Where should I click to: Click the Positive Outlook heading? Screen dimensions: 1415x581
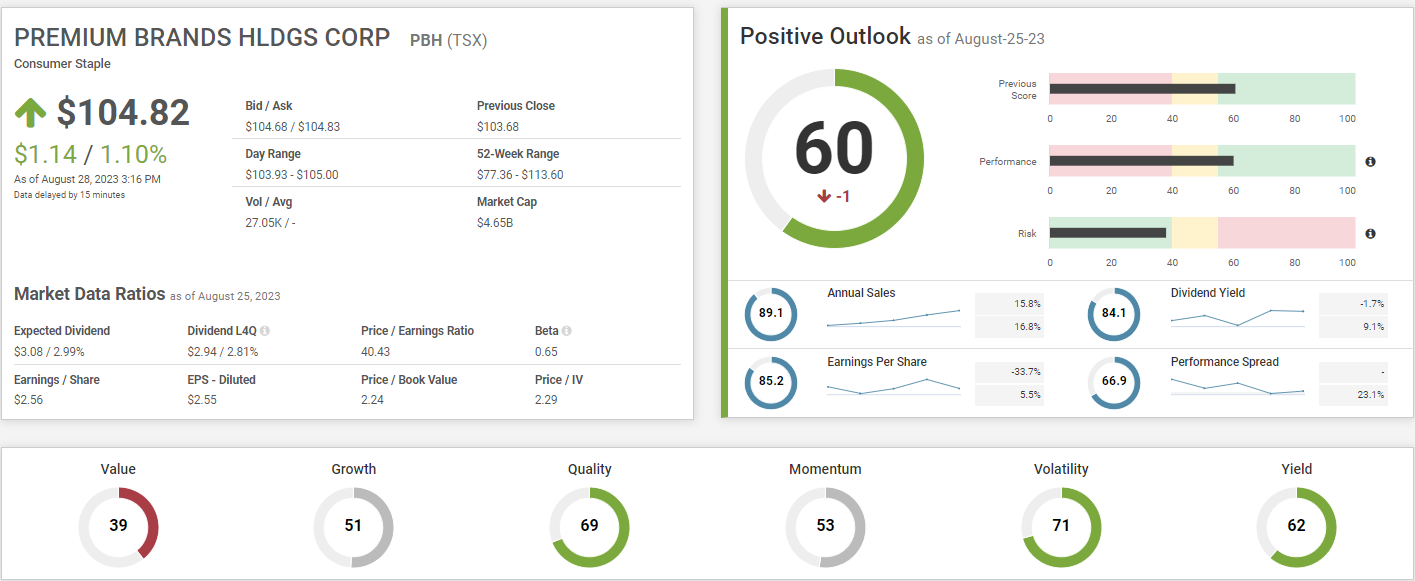pyautogui.click(x=825, y=36)
